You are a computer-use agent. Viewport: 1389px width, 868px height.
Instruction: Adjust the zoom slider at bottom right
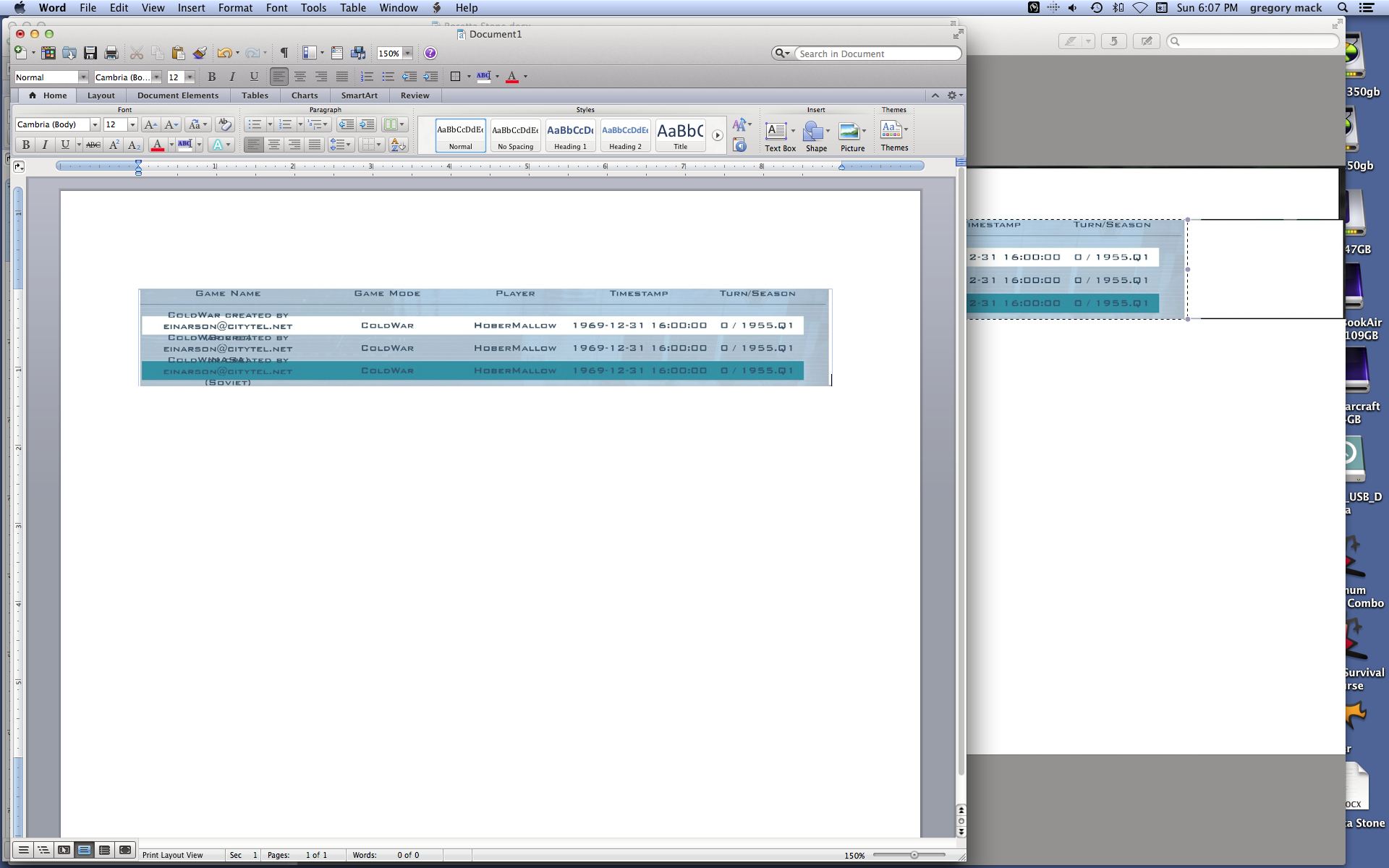[x=914, y=855]
